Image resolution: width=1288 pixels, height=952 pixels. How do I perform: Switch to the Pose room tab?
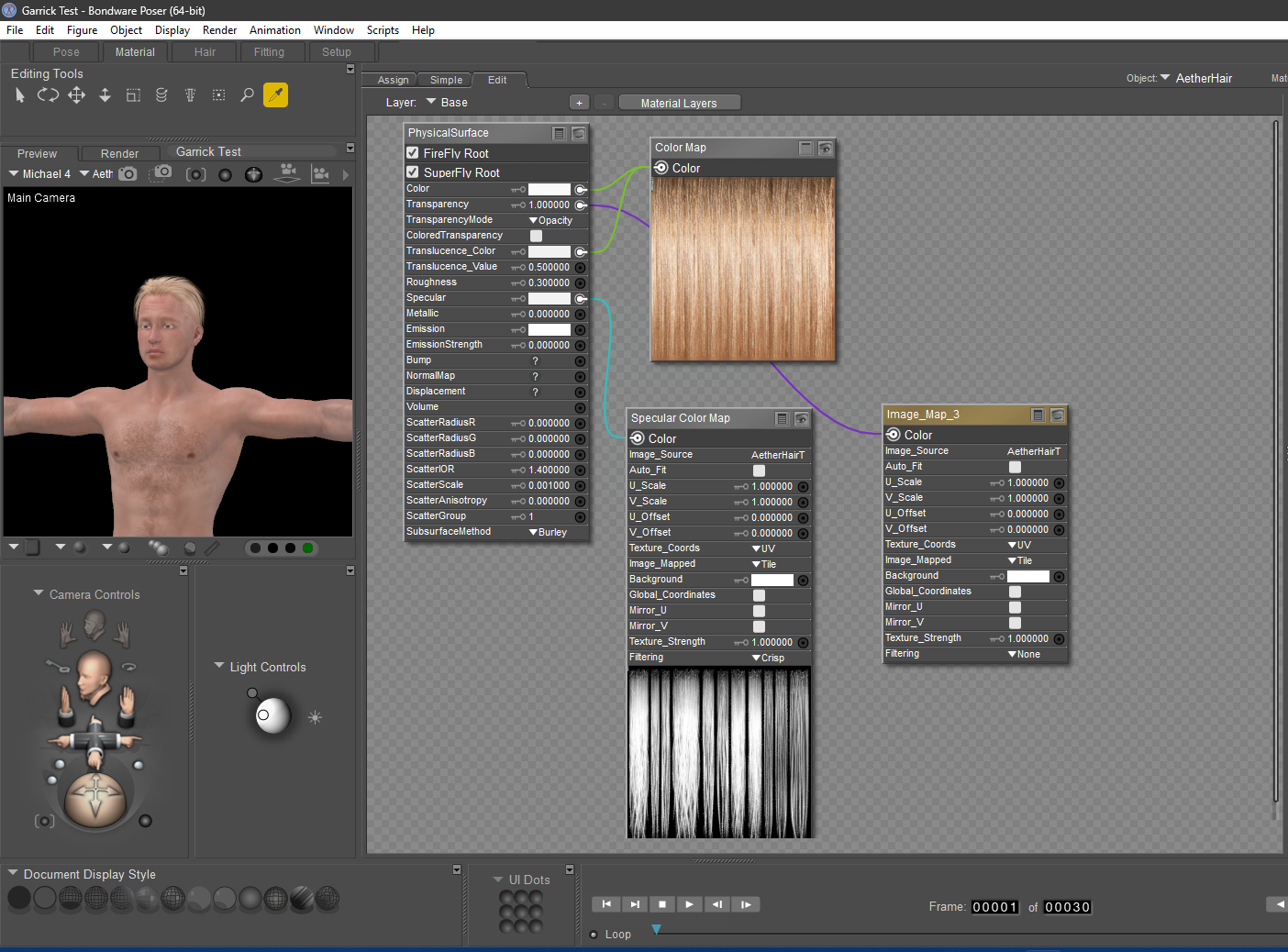(66, 52)
